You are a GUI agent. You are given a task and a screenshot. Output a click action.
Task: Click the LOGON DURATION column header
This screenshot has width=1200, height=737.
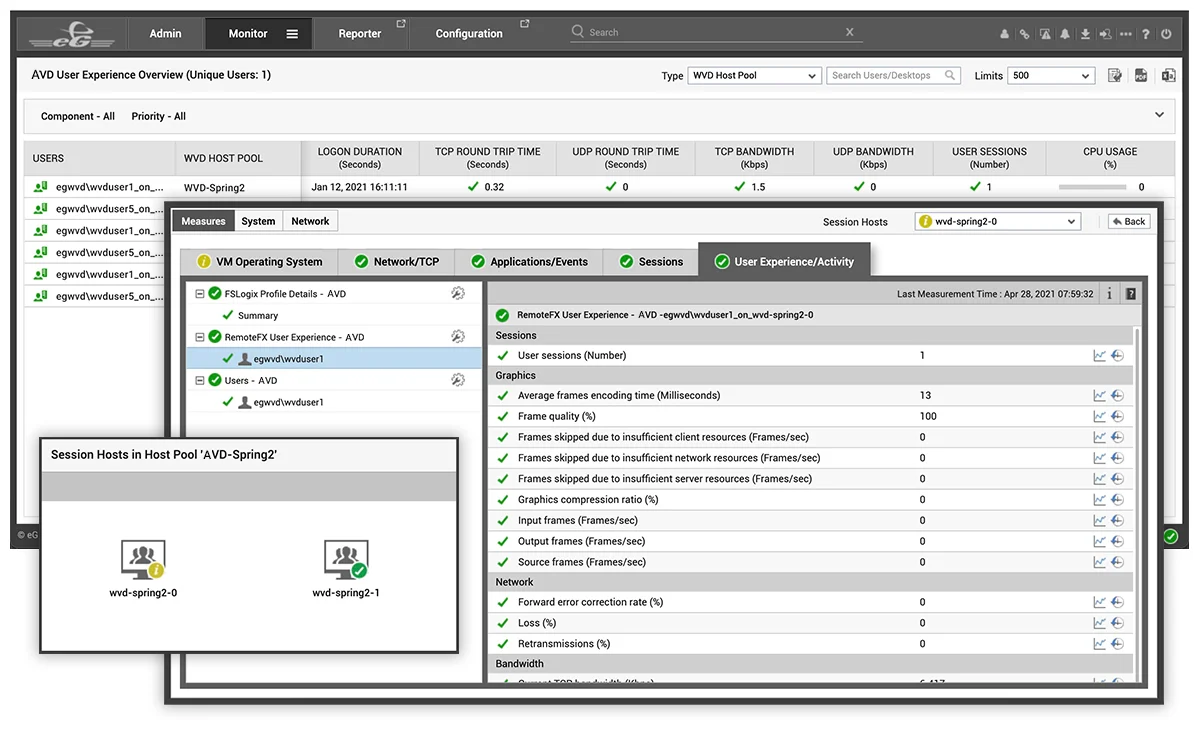pos(360,158)
